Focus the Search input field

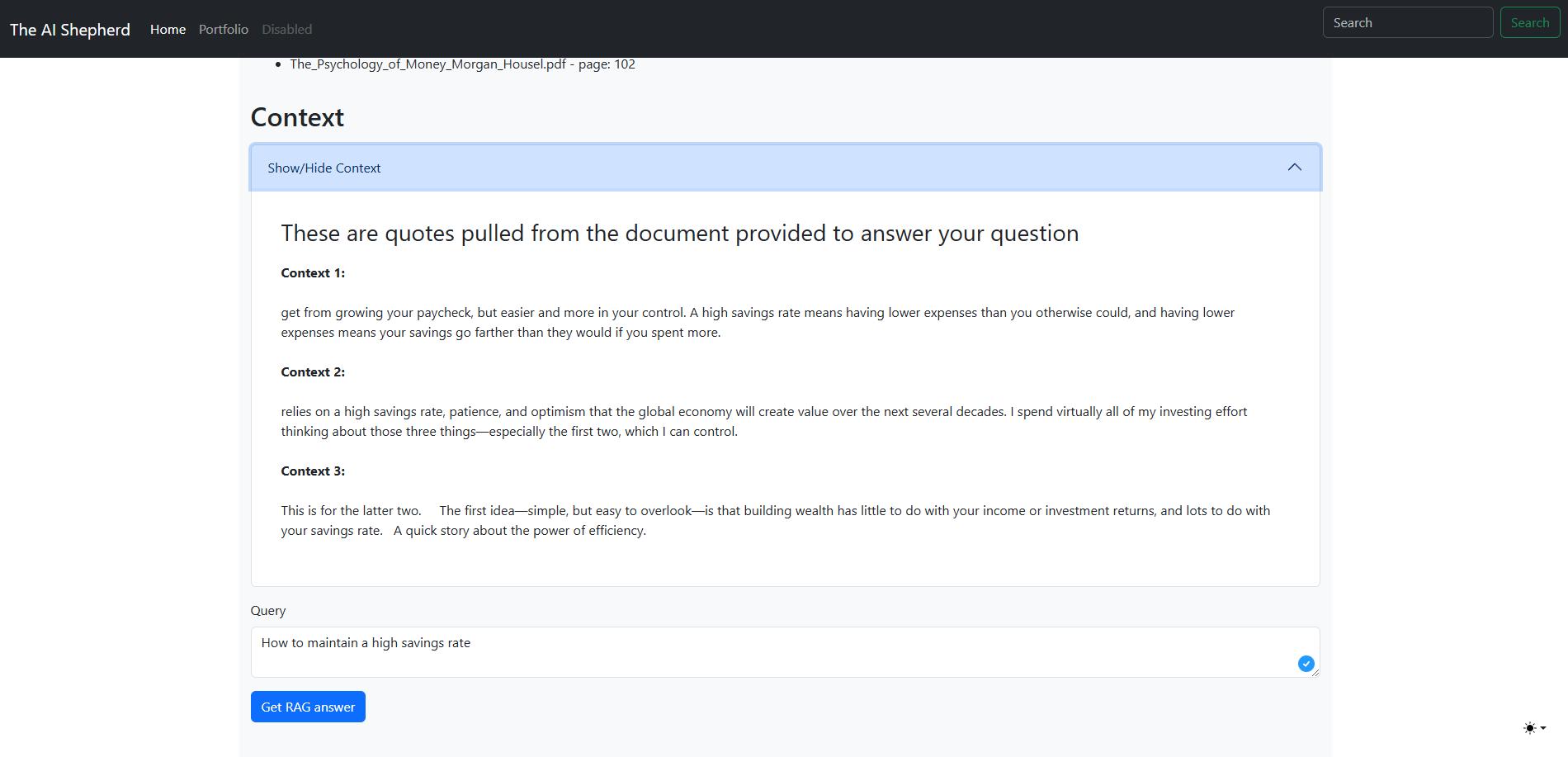pos(1407,22)
